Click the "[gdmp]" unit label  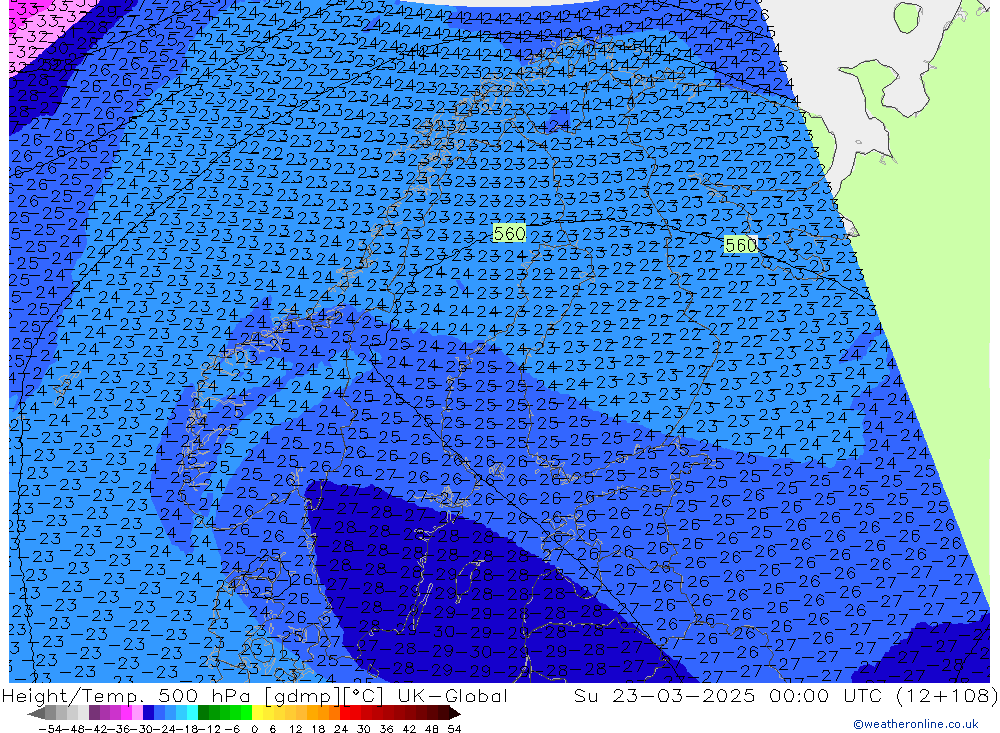(302, 696)
